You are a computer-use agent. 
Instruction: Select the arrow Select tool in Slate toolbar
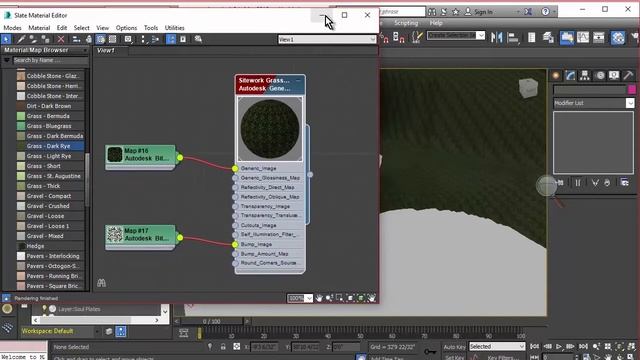tap(6, 39)
